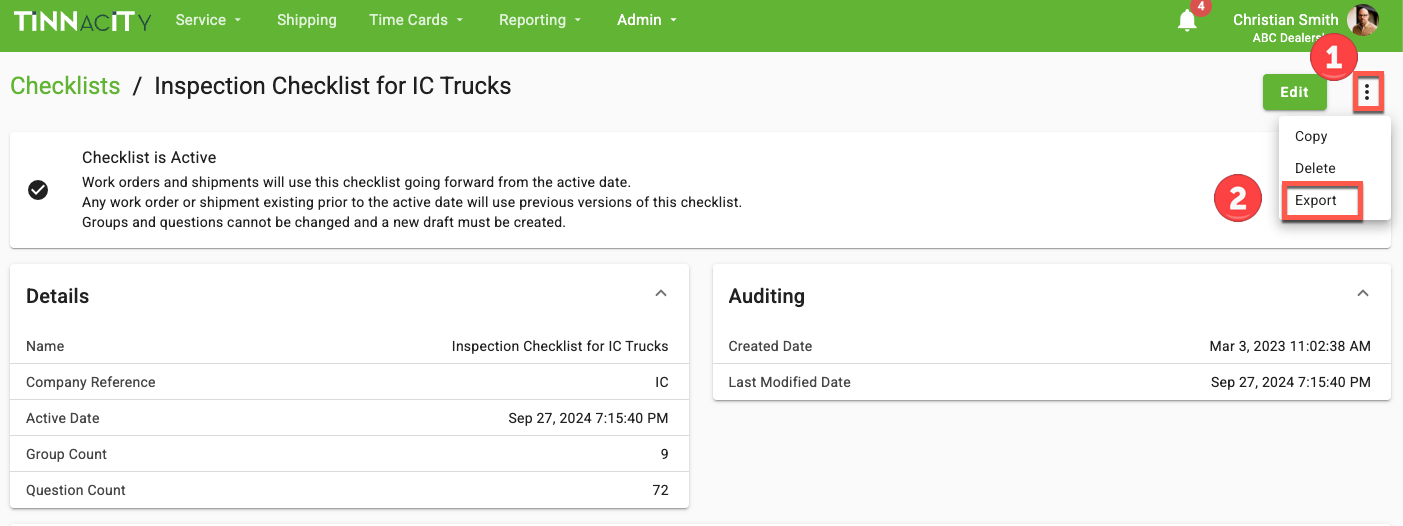Click the Question Count row
This screenshot has width=1403, height=526.
pos(348,490)
